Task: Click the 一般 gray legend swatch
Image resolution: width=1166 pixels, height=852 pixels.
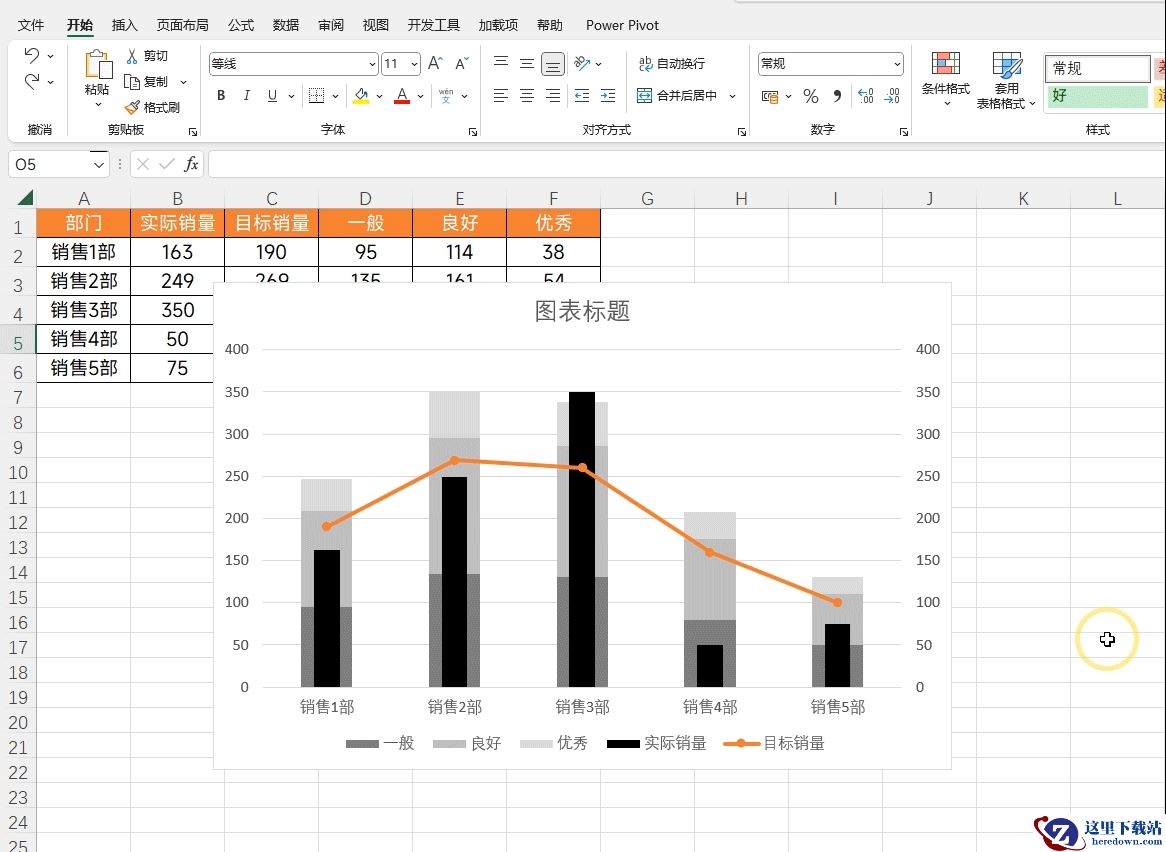Action: pyautogui.click(x=362, y=743)
